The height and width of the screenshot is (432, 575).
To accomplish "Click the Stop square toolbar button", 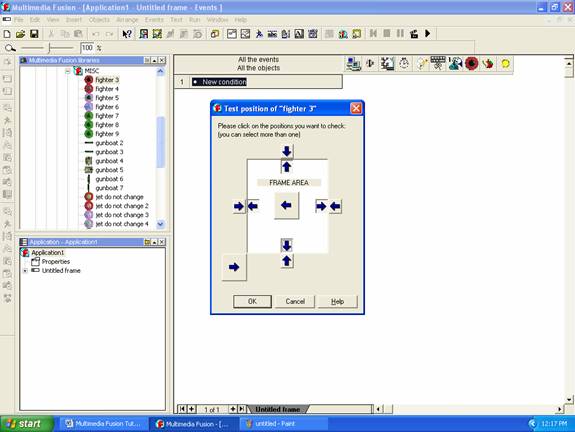I will click(387, 34).
